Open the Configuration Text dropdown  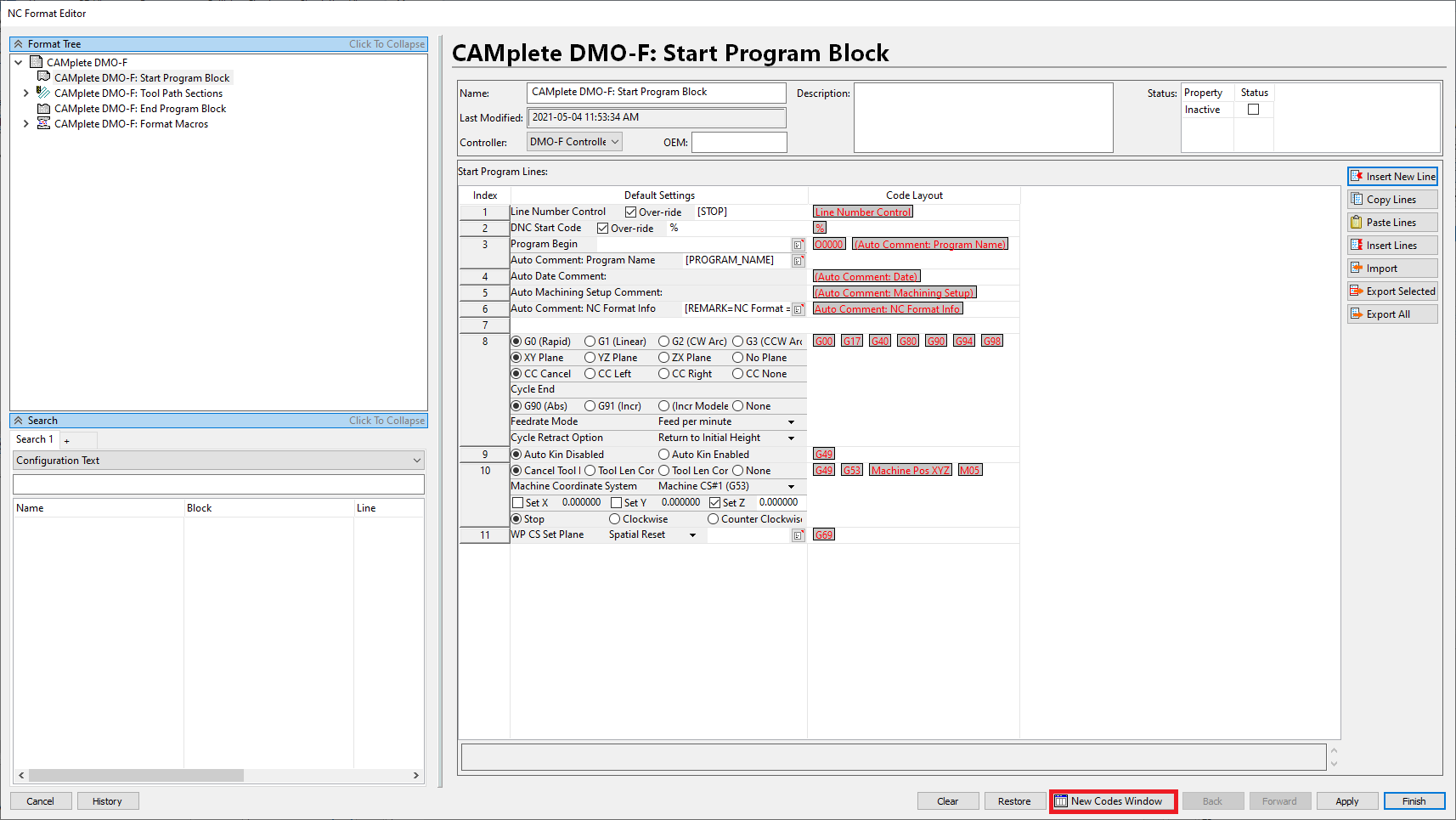[x=218, y=461]
